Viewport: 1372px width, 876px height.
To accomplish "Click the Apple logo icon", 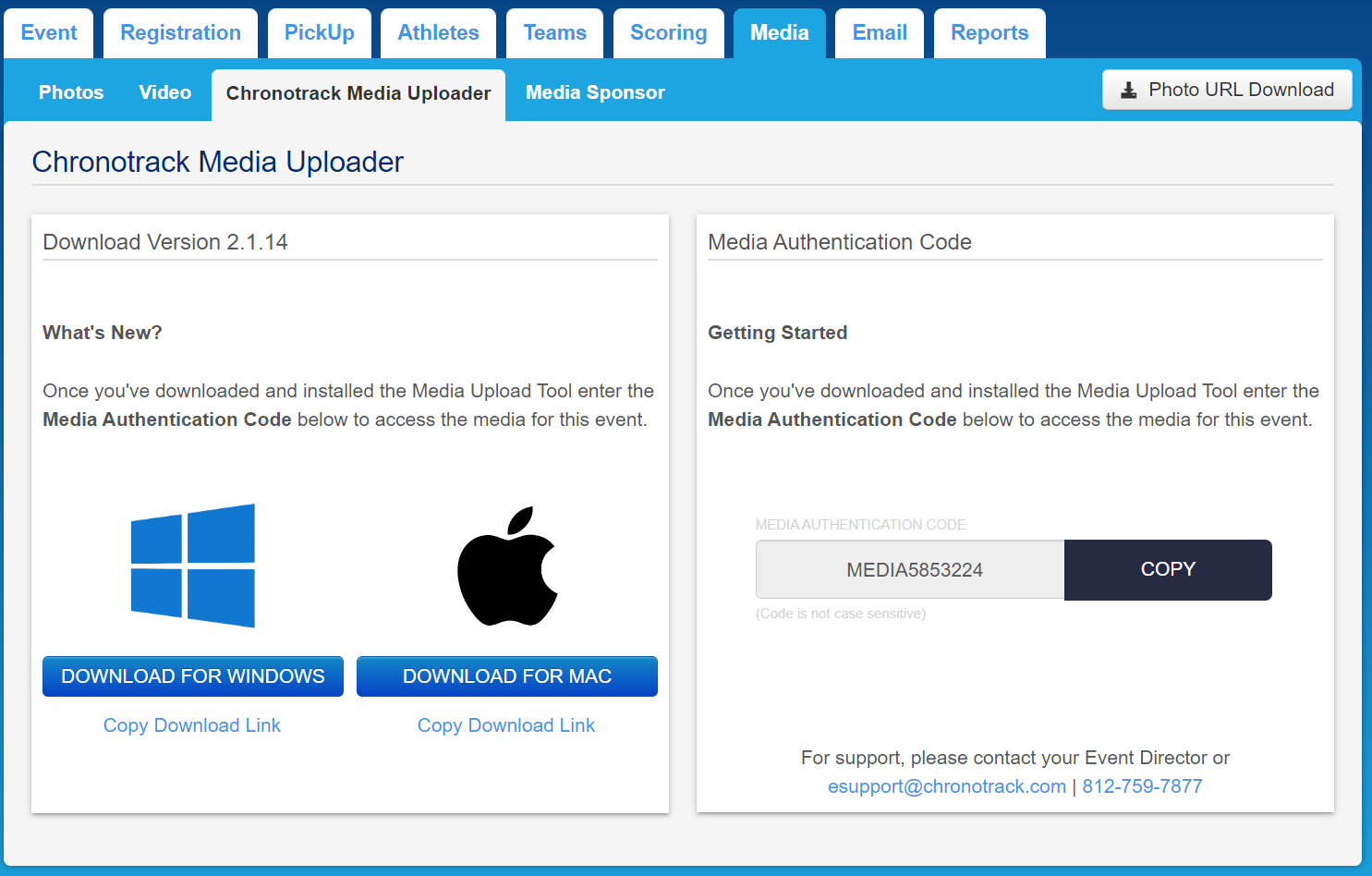I will [507, 566].
